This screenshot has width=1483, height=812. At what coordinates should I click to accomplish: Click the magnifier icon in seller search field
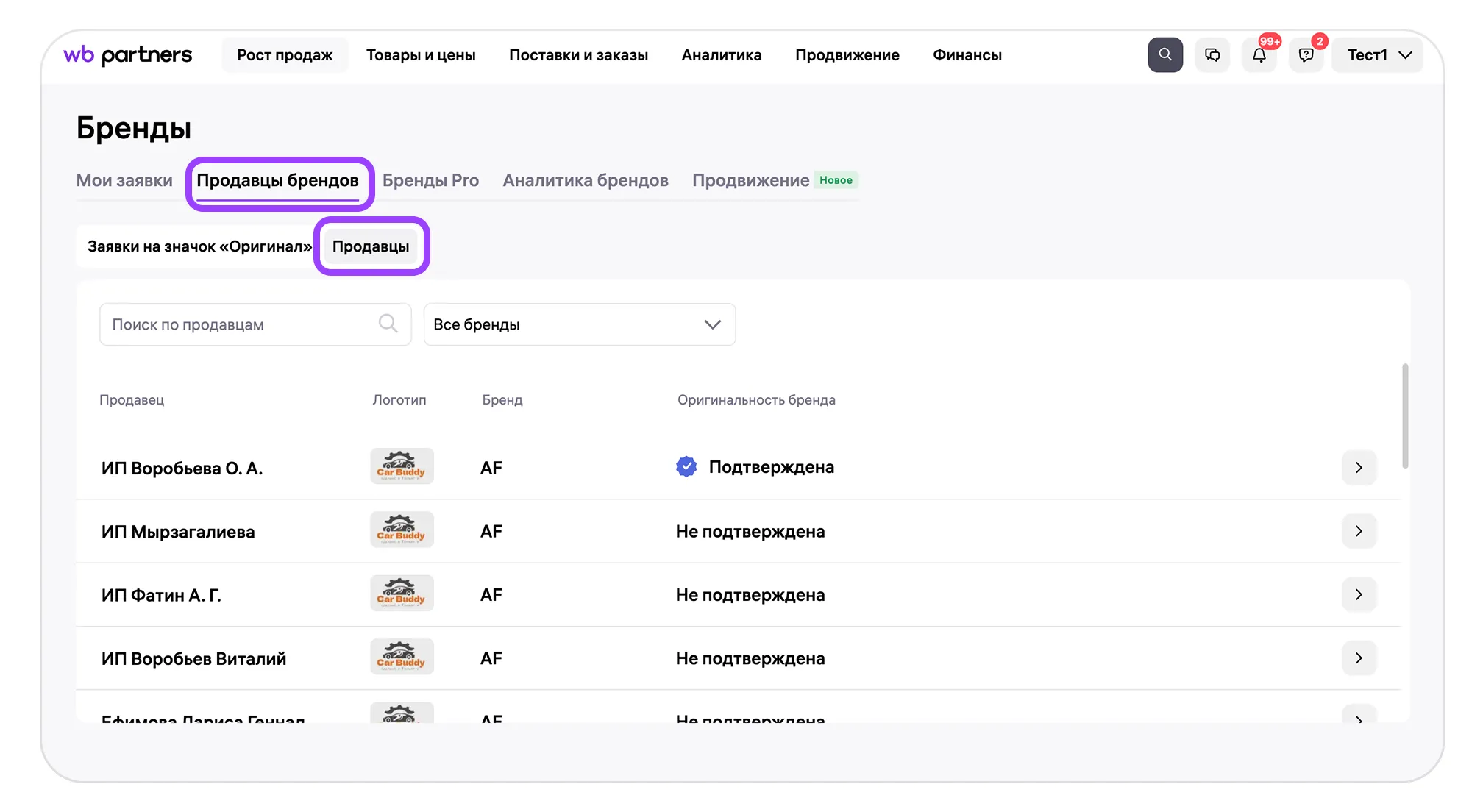click(388, 323)
